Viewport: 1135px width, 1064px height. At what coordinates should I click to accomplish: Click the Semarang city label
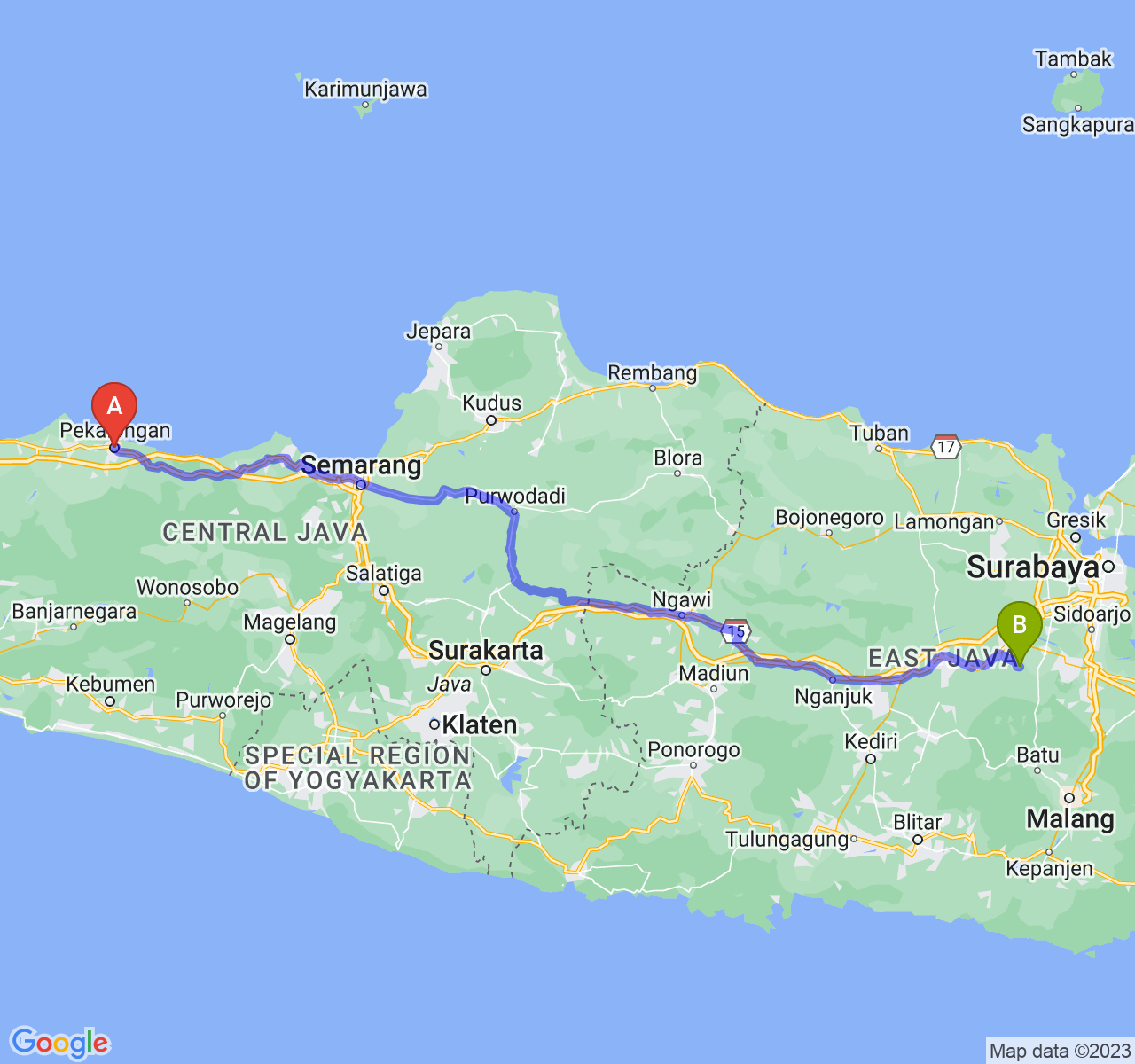[361, 465]
